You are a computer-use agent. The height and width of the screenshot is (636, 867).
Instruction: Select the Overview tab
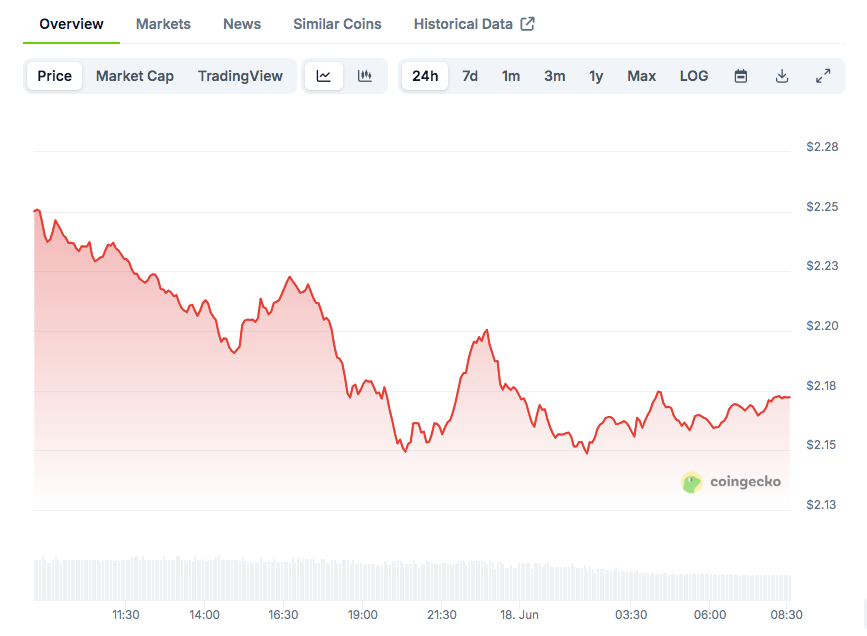pyautogui.click(x=71, y=24)
